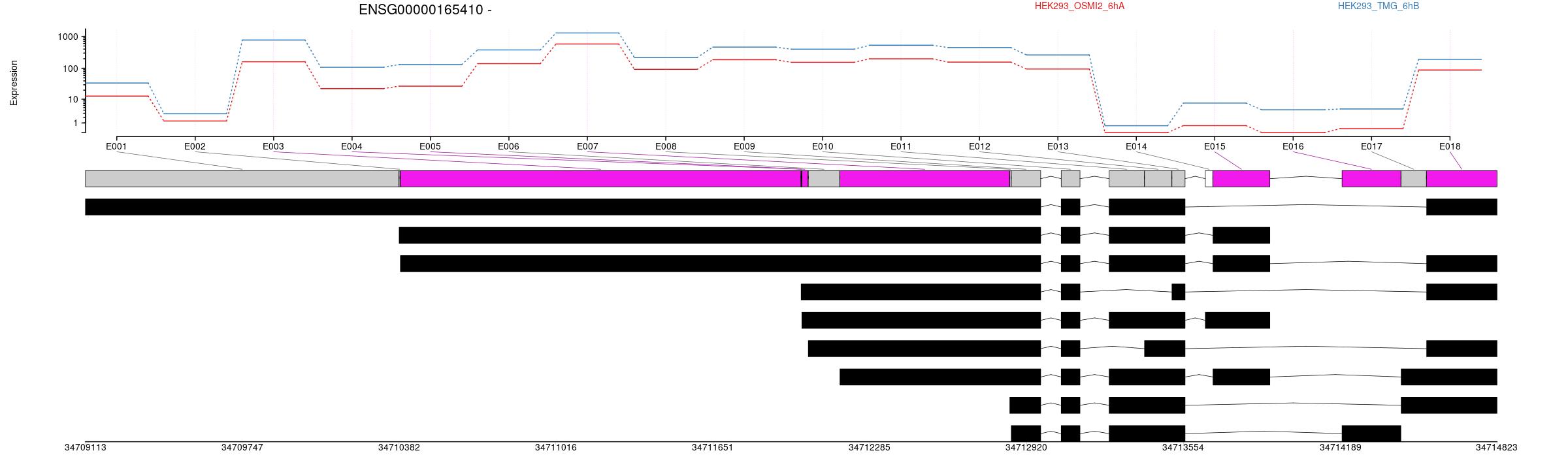Click the 100 tick on the y-axis
Screen dimensions: 1568x457
(x=70, y=69)
